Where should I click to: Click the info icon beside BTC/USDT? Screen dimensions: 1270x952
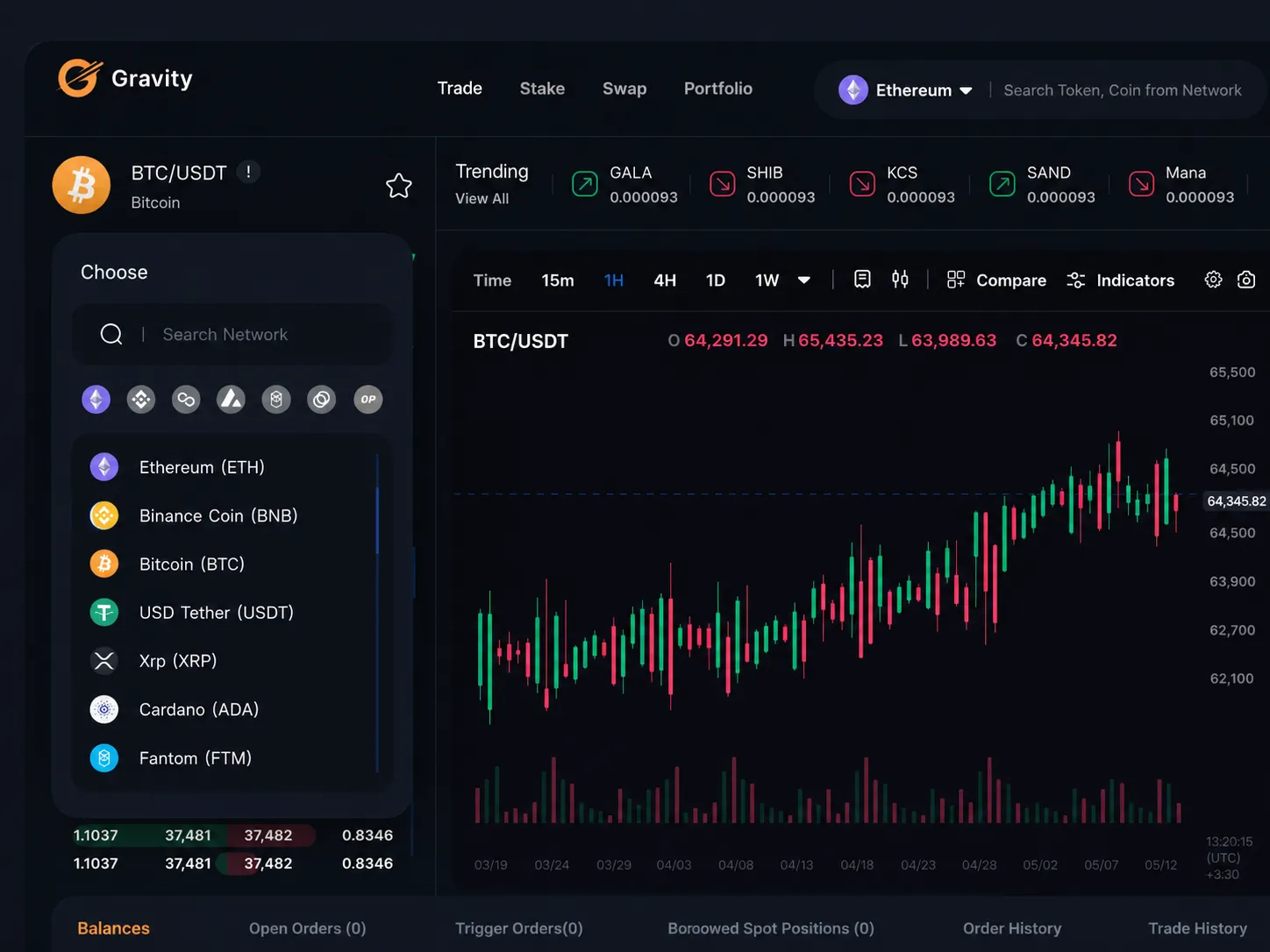tap(248, 172)
